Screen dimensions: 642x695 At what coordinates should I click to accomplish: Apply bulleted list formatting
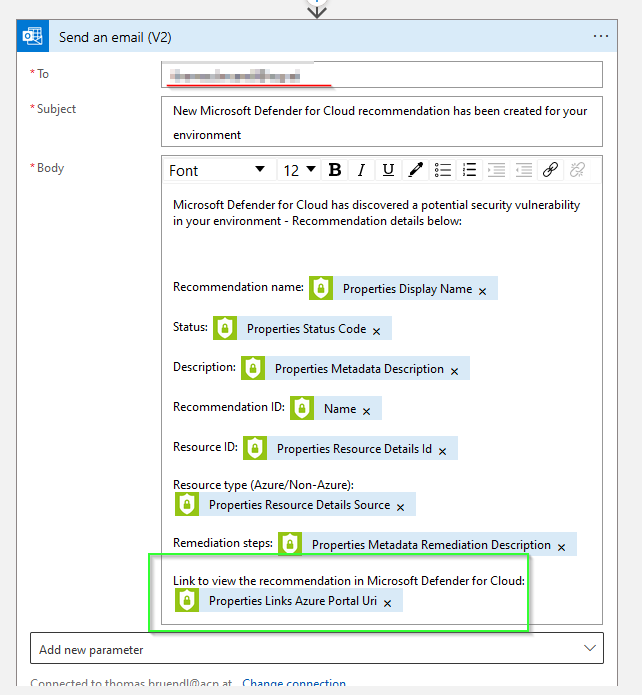click(x=442, y=170)
